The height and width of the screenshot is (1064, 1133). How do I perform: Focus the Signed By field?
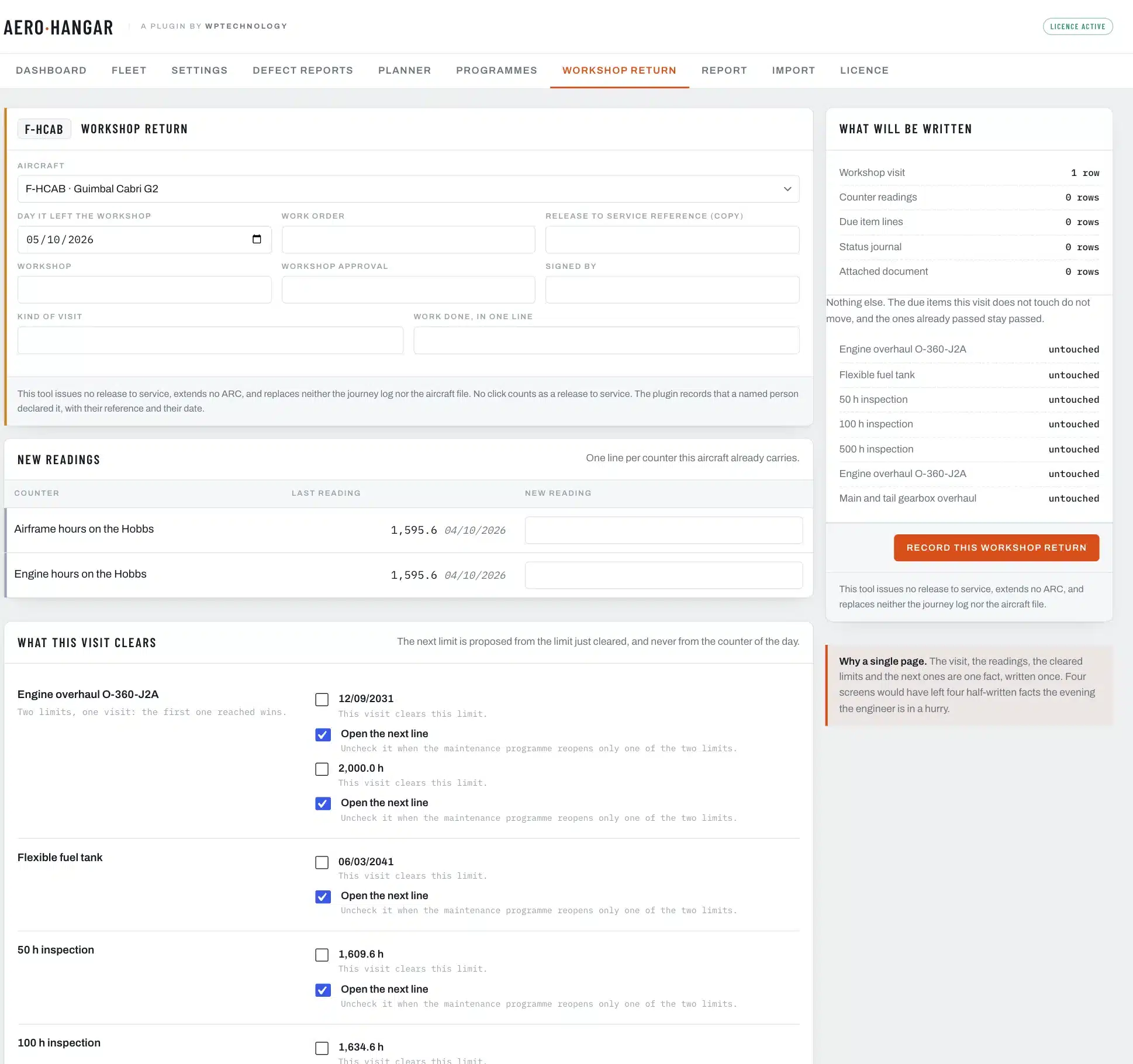tap(672, 289)
